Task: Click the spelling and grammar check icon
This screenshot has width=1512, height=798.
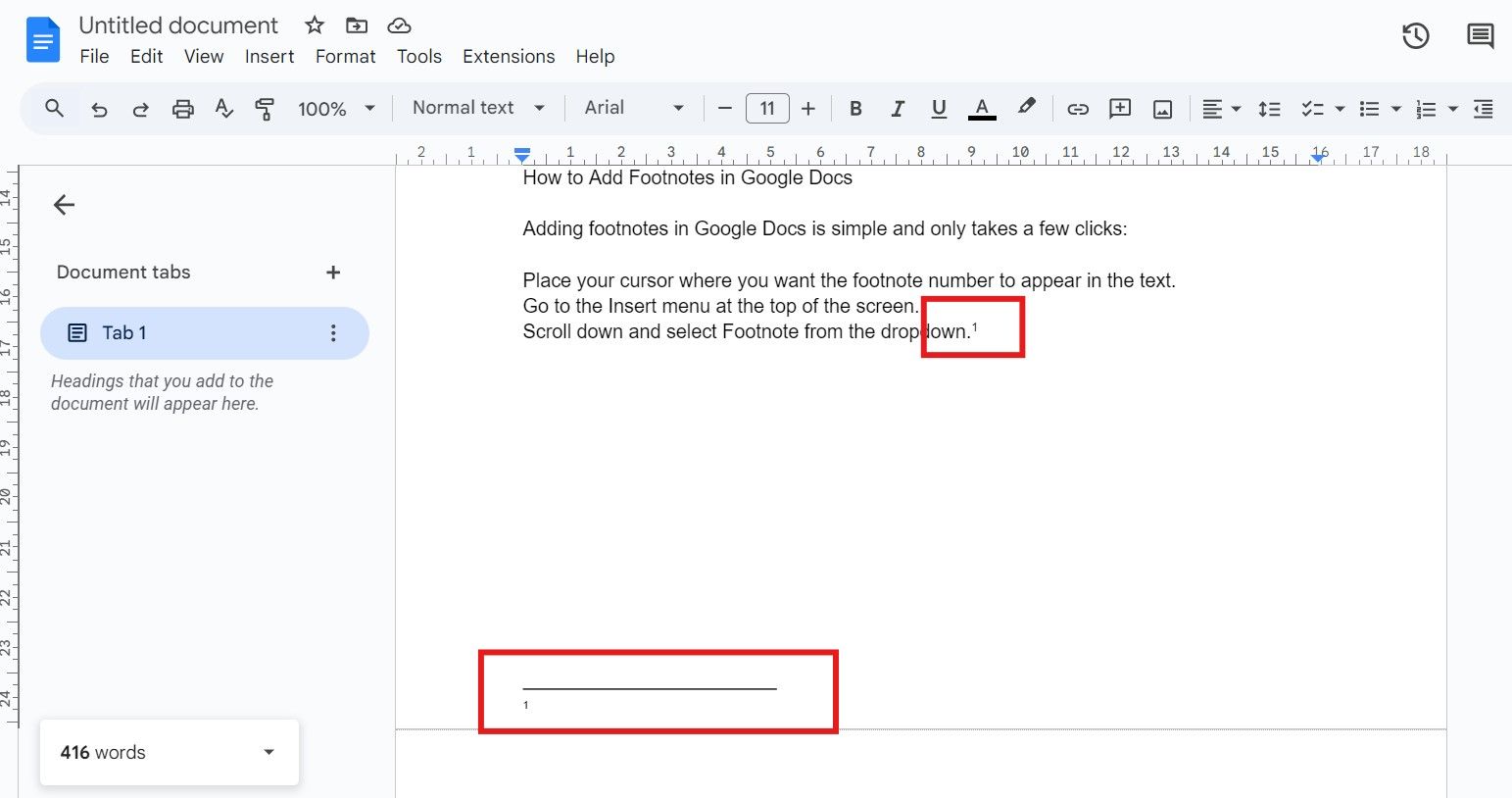Action: pos(223,108)
